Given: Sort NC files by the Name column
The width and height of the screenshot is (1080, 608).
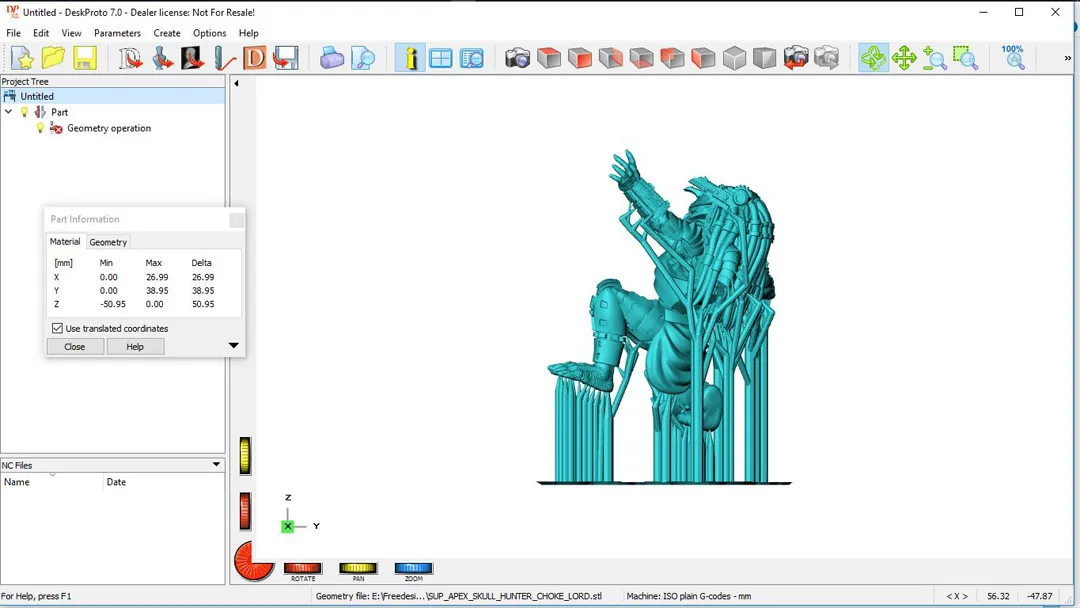Looking at the screenshot, I should click(52, 482).
